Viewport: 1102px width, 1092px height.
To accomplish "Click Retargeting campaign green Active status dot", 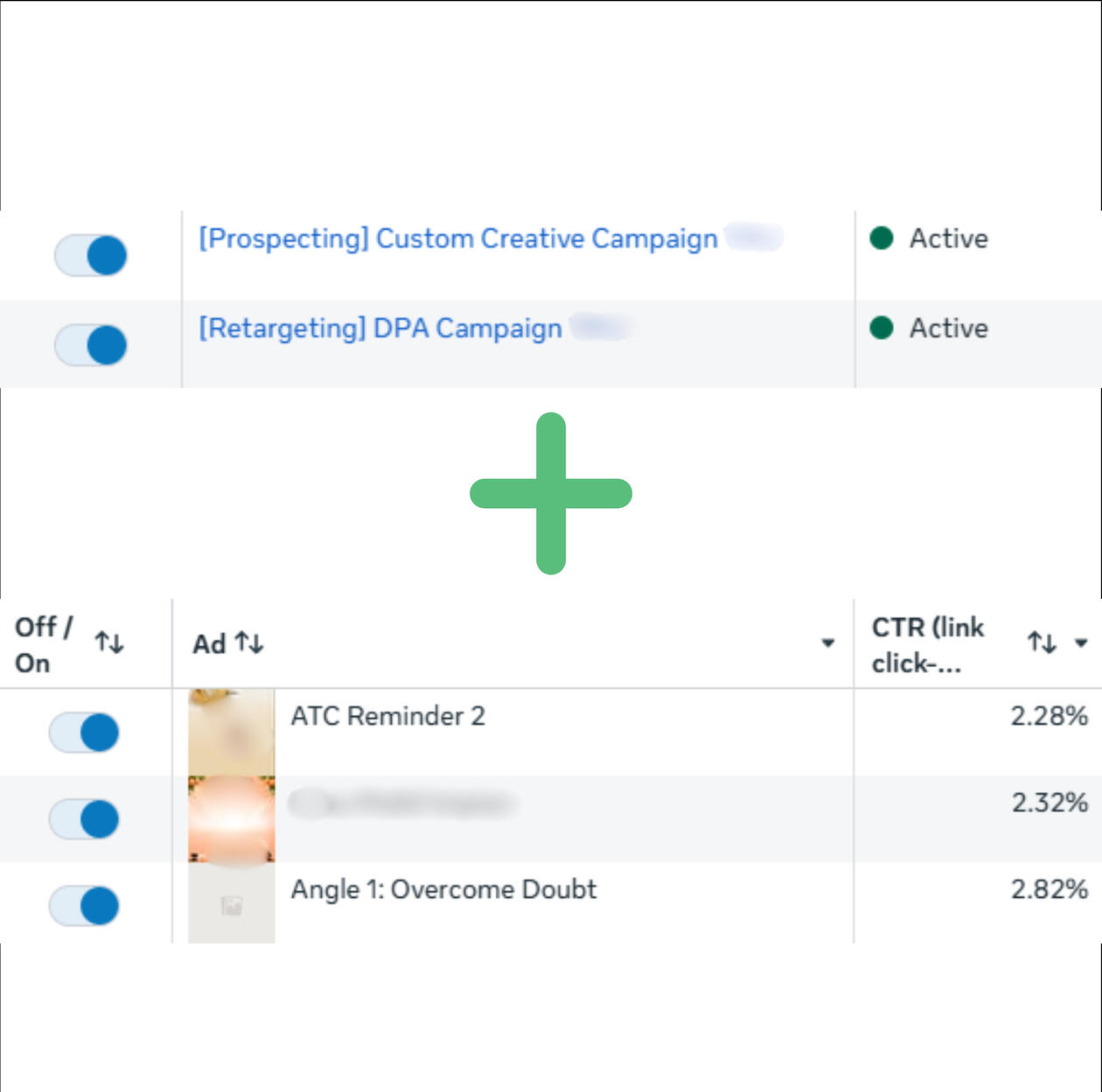I will (x=882, y=328).
